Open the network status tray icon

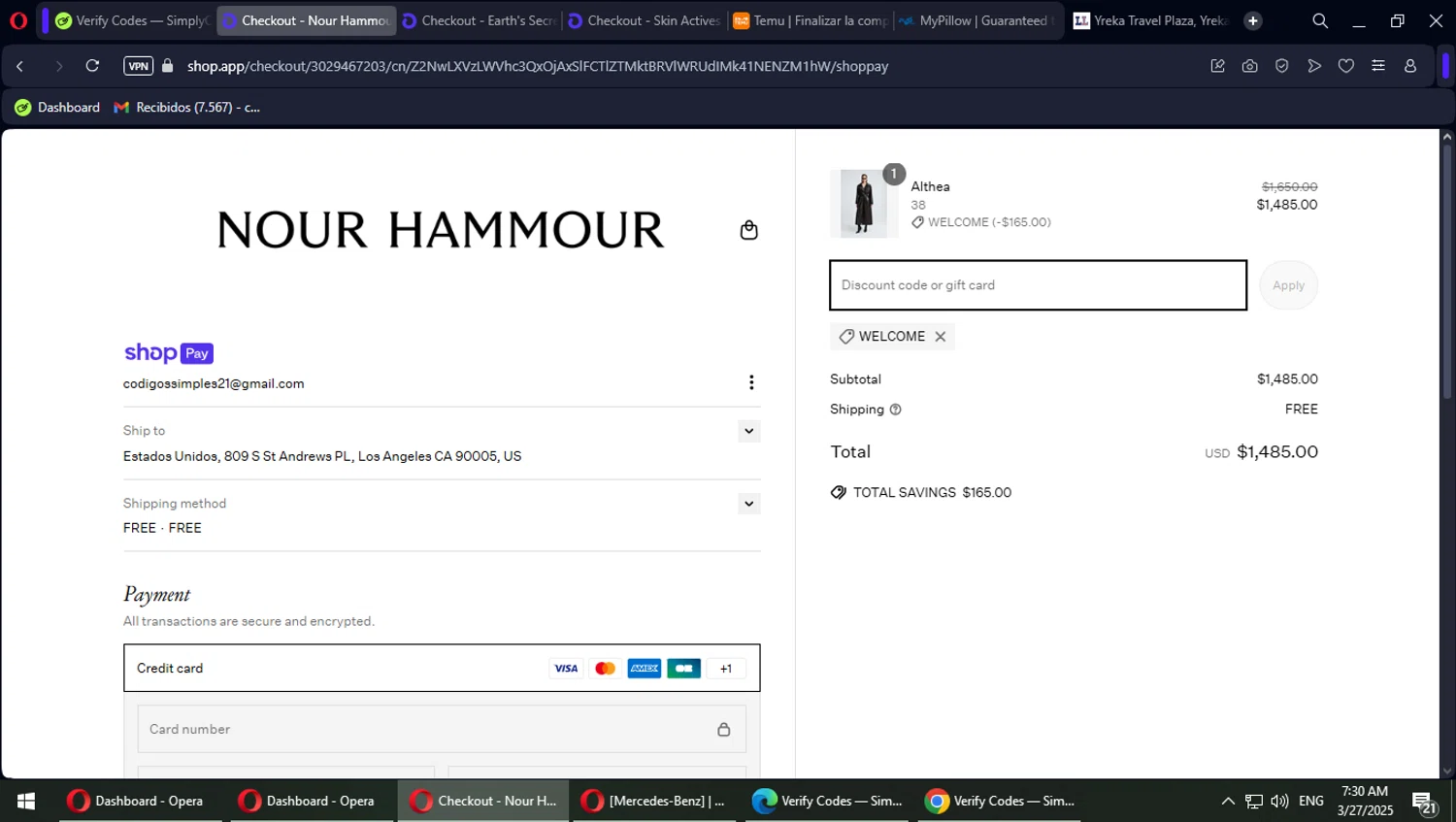point(1254,801)
